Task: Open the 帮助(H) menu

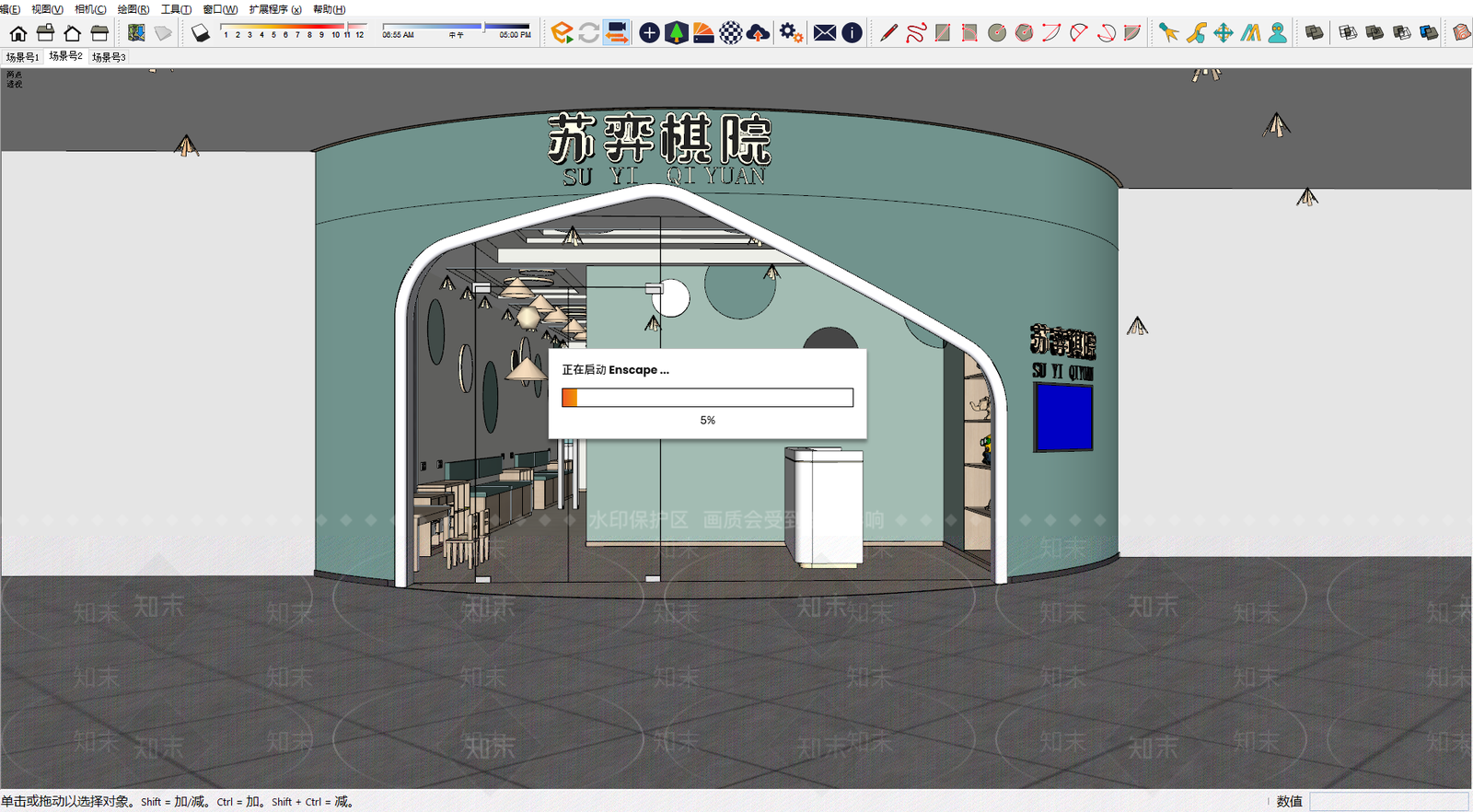Action: [x=329, y=9]
